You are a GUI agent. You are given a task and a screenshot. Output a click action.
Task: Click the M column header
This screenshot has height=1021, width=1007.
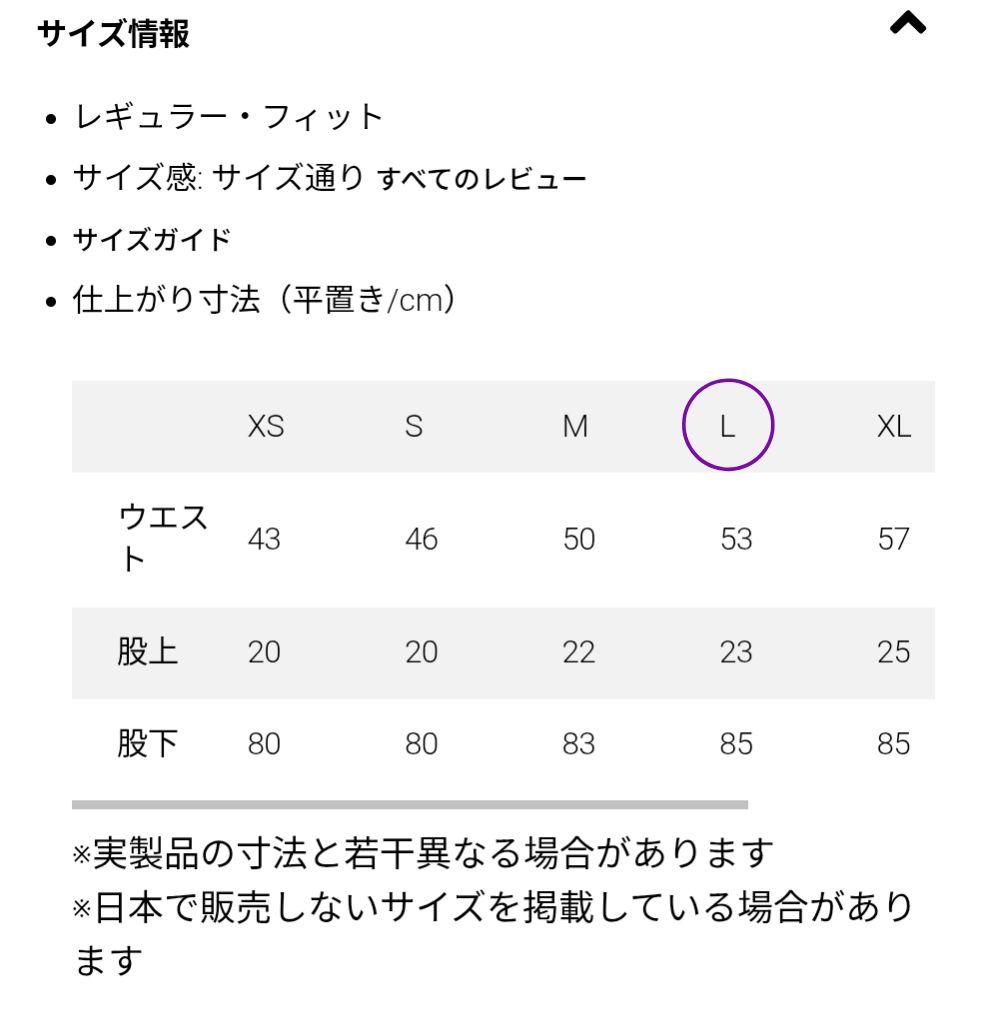574,427
